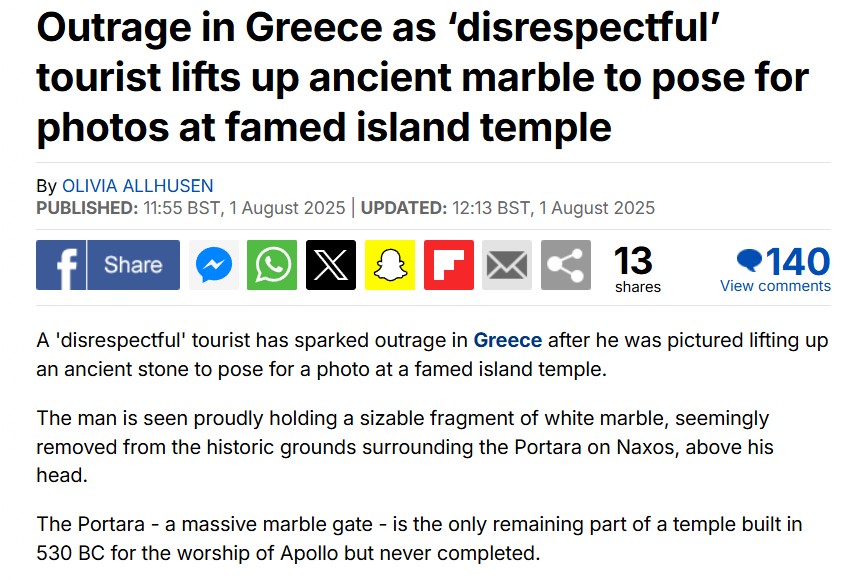Image resolution: width=843 pixels, height=580 pixels.
Task: Share to Flipboard with red icon
Action: pos(449,265)
